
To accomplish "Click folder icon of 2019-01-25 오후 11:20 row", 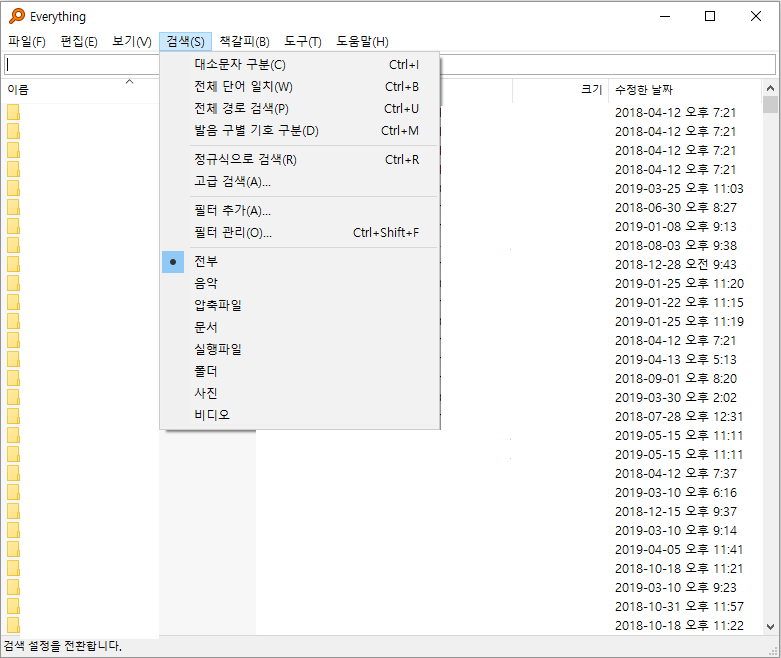I will pos(13,283).
